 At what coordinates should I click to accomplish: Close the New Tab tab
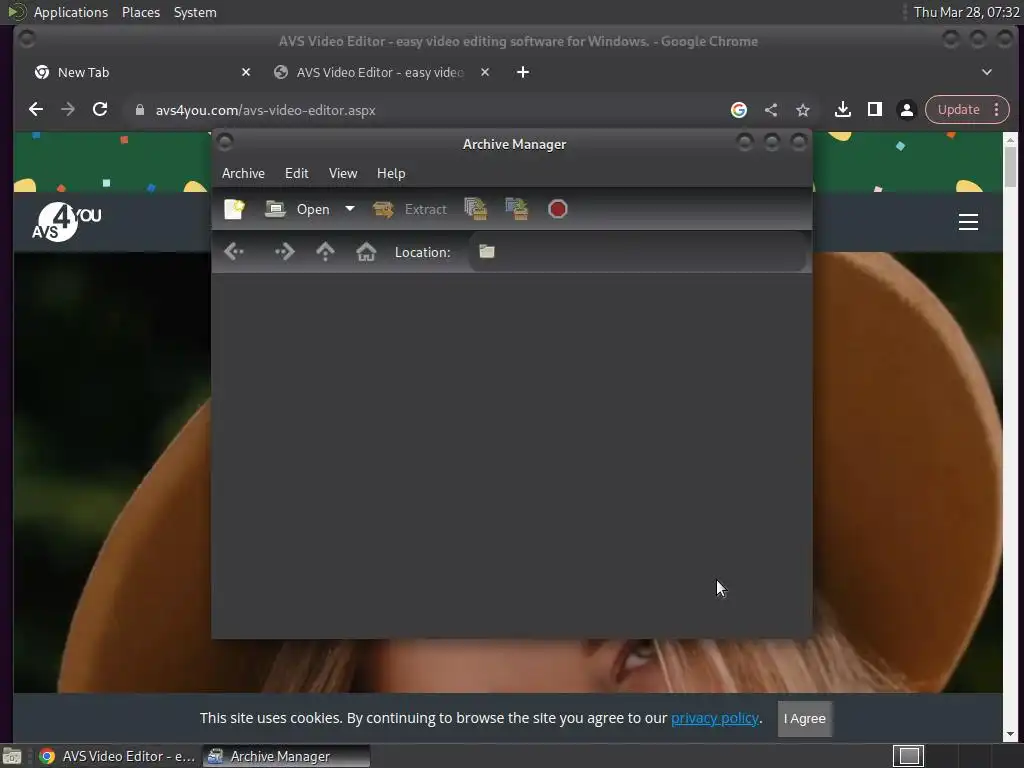(x=246, y=72)
